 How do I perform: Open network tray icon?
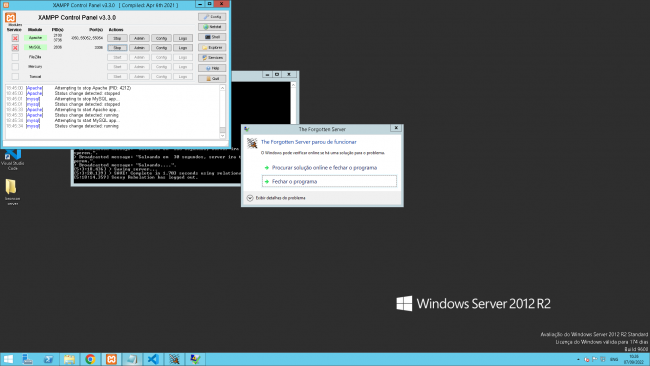[602, 359]
